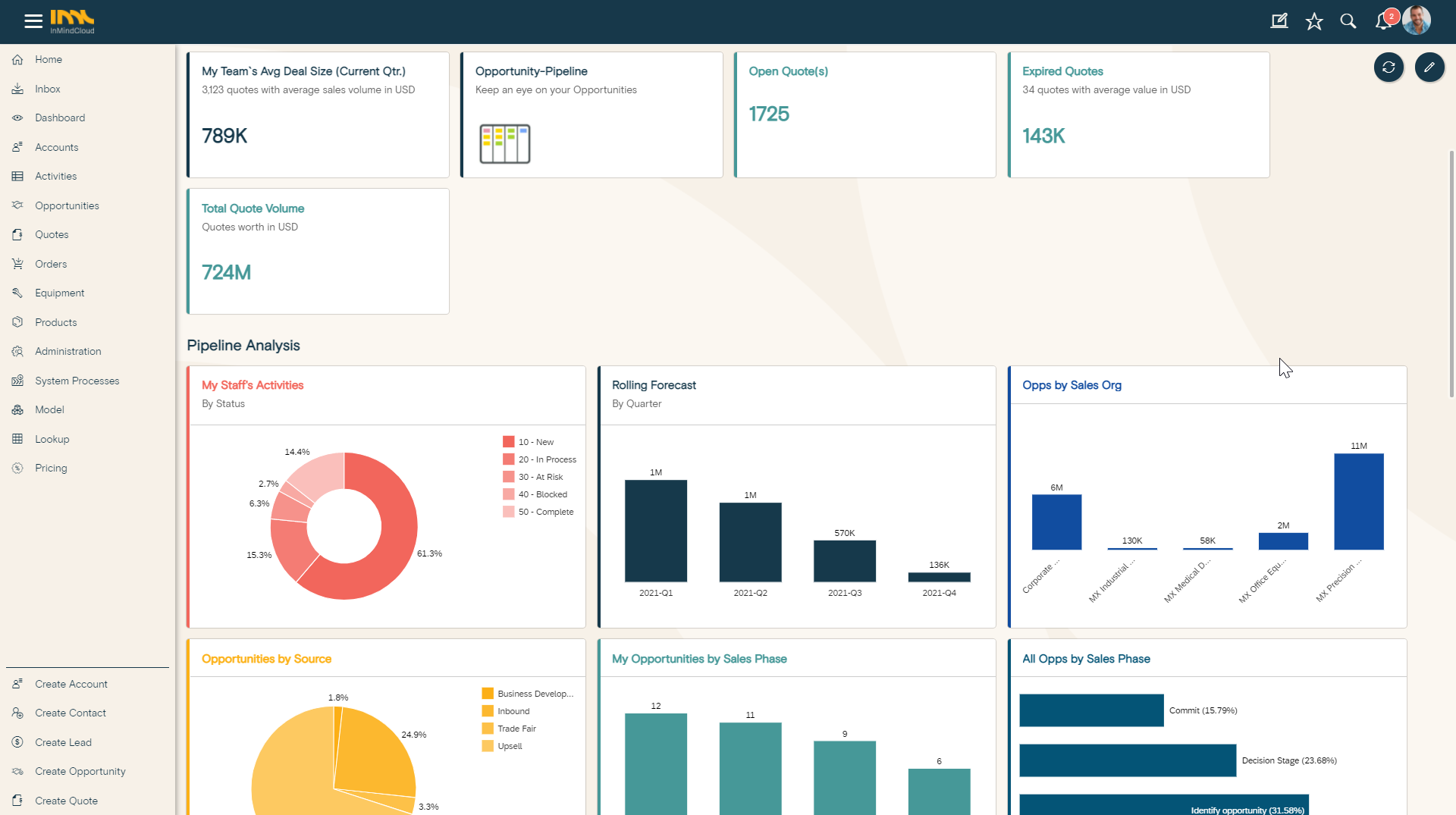Open notifications bell with badge

tap(1385, 20)
